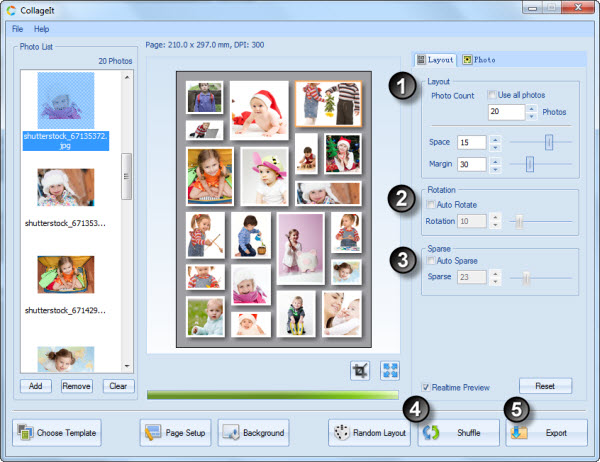Disable Realtime Preview checkbox
Screen dimensions: 600x462
pyautogui.click(x=427, y=386)
